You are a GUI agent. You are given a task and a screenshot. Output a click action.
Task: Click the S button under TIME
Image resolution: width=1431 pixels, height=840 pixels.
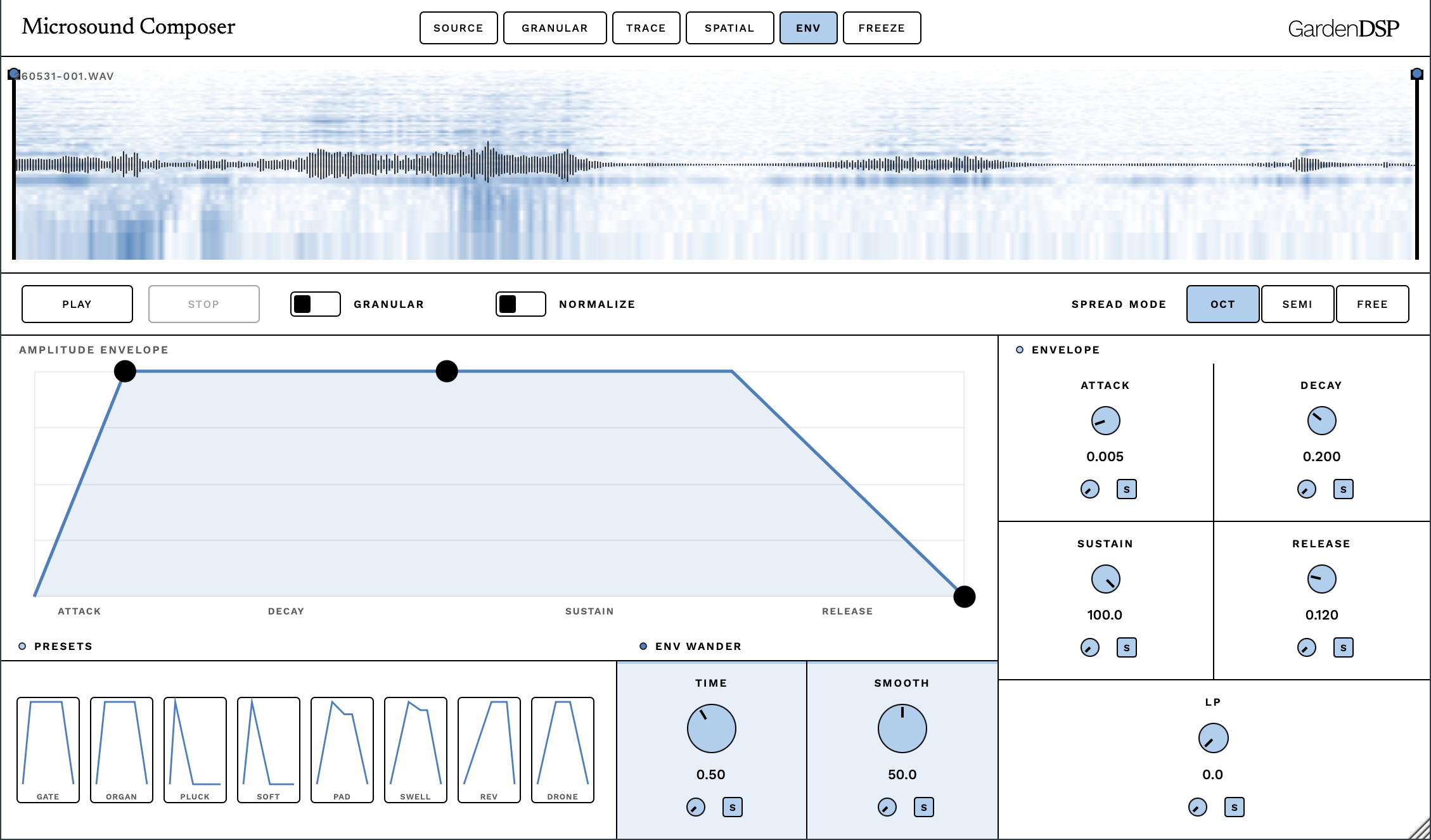tap(733, 807)
